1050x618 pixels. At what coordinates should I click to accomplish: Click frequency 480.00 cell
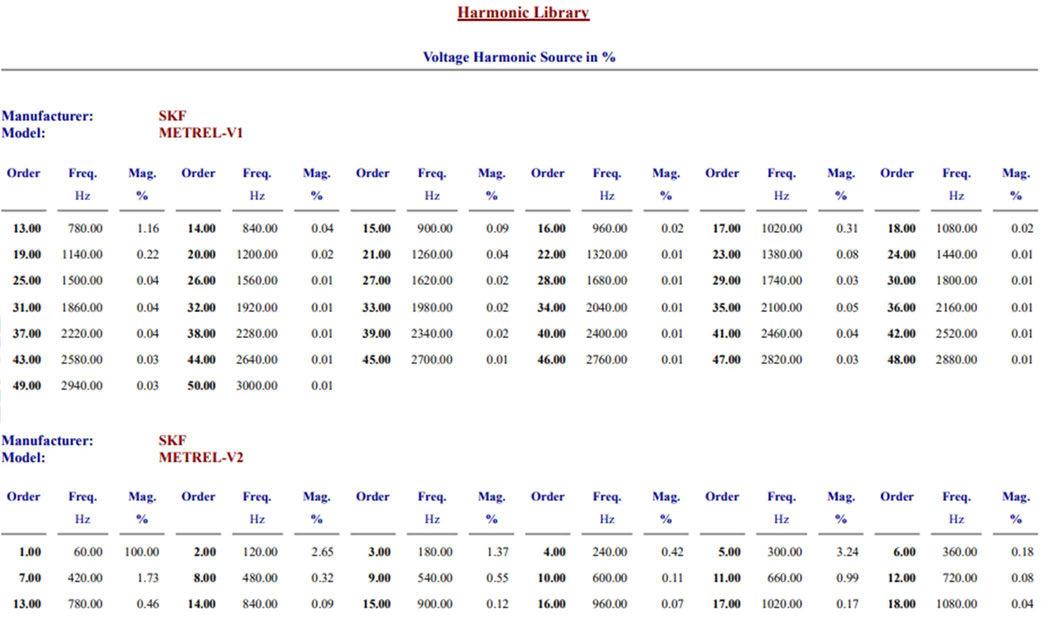(260, 578)
